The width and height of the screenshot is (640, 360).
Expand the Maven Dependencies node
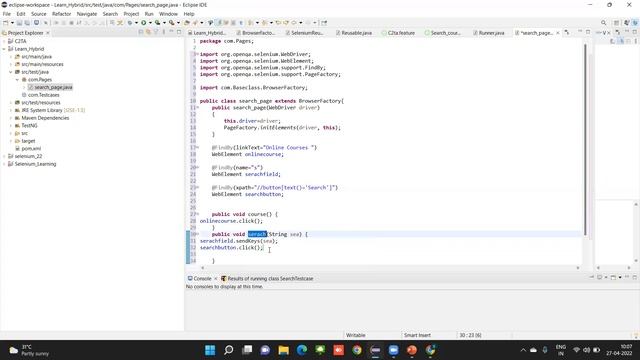11,118
